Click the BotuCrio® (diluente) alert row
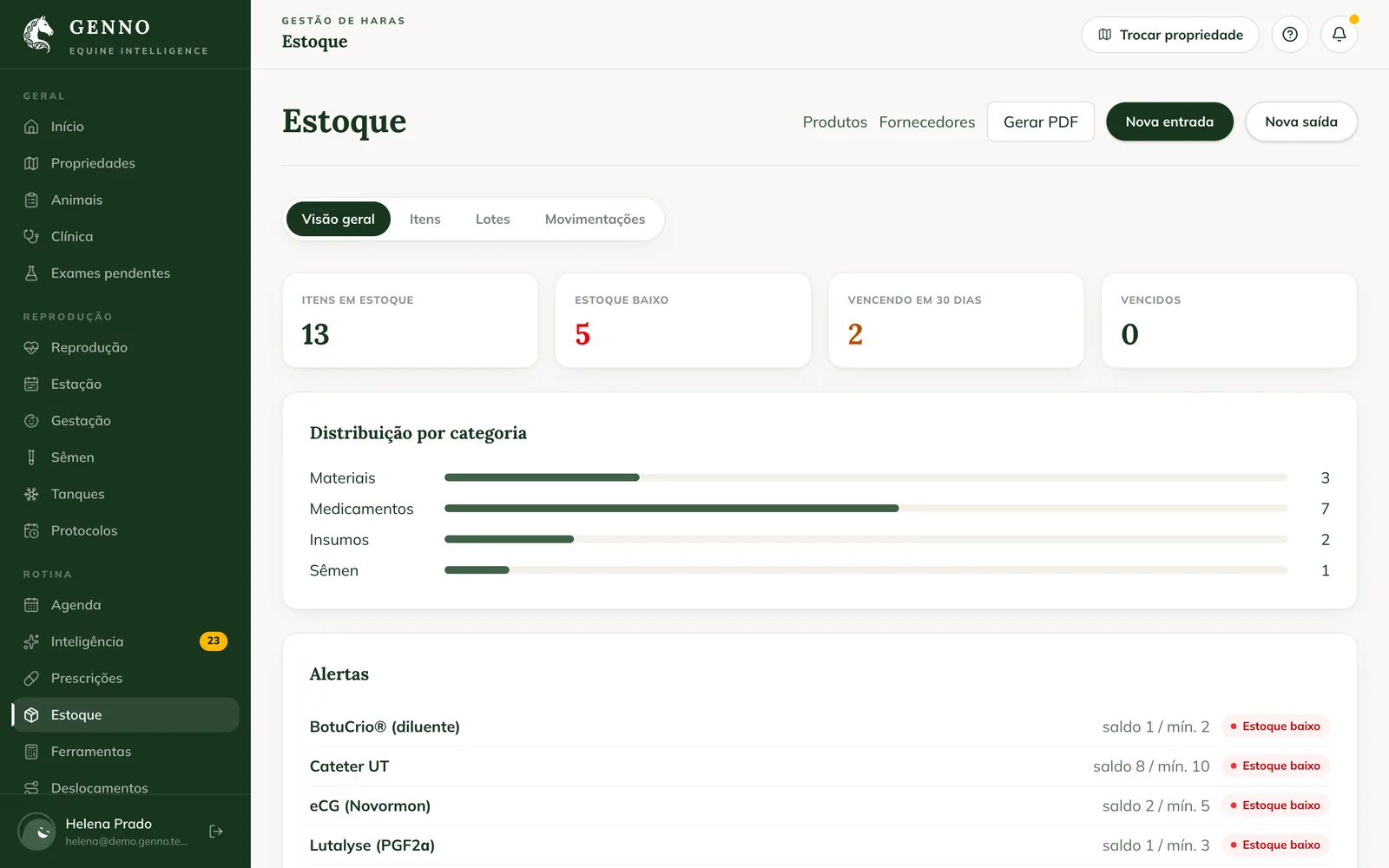 pyautogui.click(x=820, y=727)
